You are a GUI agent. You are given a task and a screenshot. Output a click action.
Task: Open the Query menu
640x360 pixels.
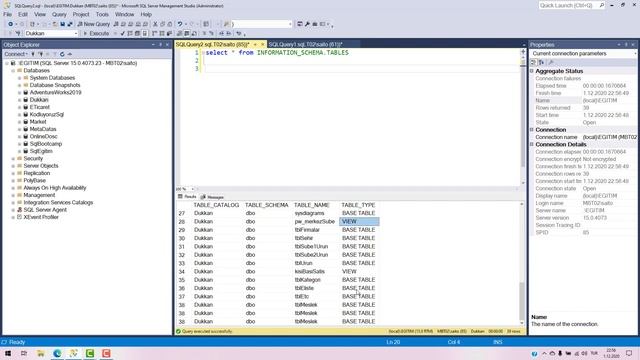pyautogui.click(x=59, y=14)
